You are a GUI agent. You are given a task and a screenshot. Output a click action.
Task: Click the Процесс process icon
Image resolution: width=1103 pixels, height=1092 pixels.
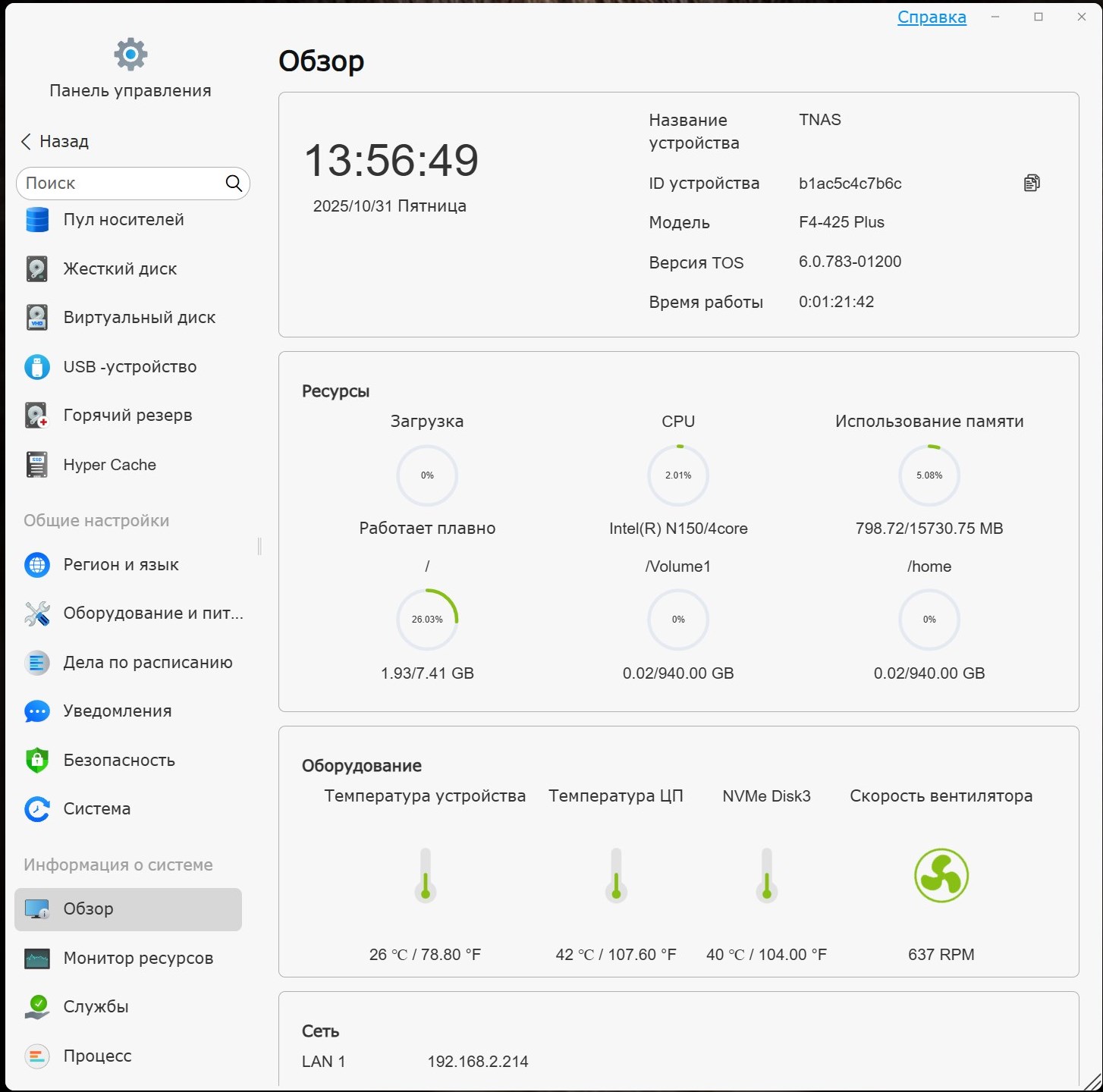pyautogui.click(x=37, y=1056)
